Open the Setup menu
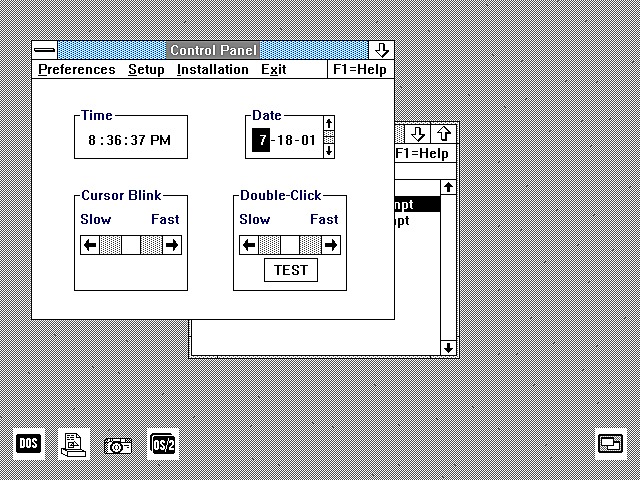The image size is (640, 480). (146, 69)
